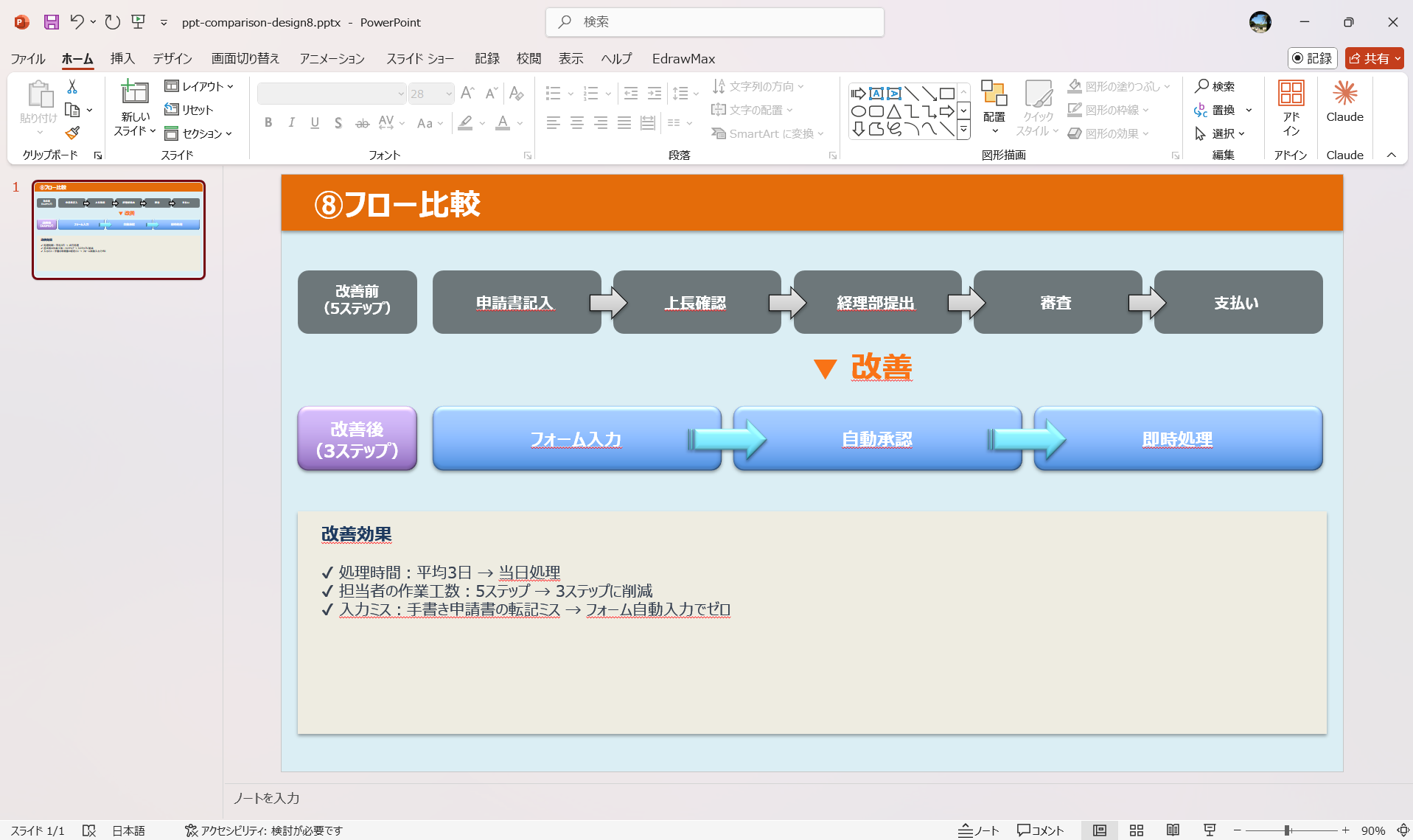Open the EdrawMax tab

tap(683, 58)
